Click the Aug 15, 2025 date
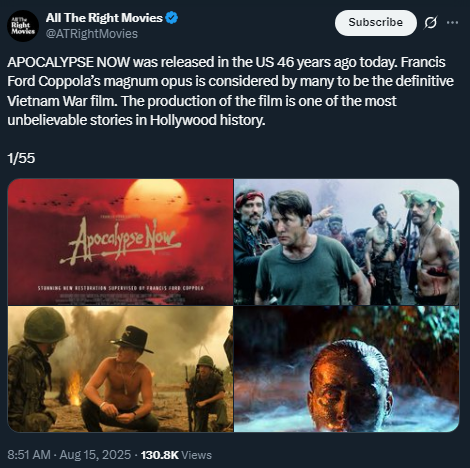470x468 pixels. (95, 455)
